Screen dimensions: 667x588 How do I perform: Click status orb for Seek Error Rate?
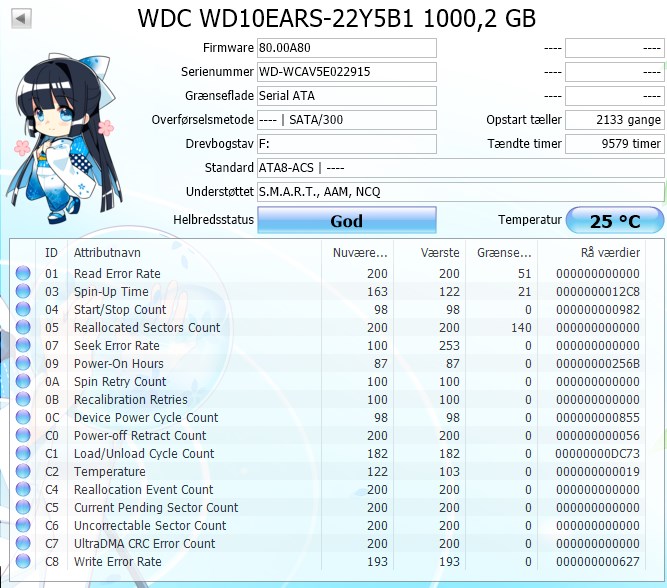click(x=23, y=345)
